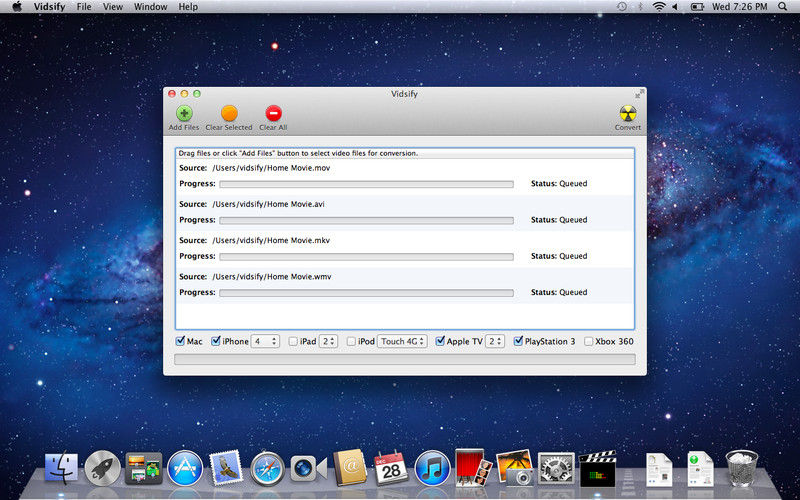This screenshot has height=500, width=800.
Task: Open Finder from the dock
Action: coord(61,467)
